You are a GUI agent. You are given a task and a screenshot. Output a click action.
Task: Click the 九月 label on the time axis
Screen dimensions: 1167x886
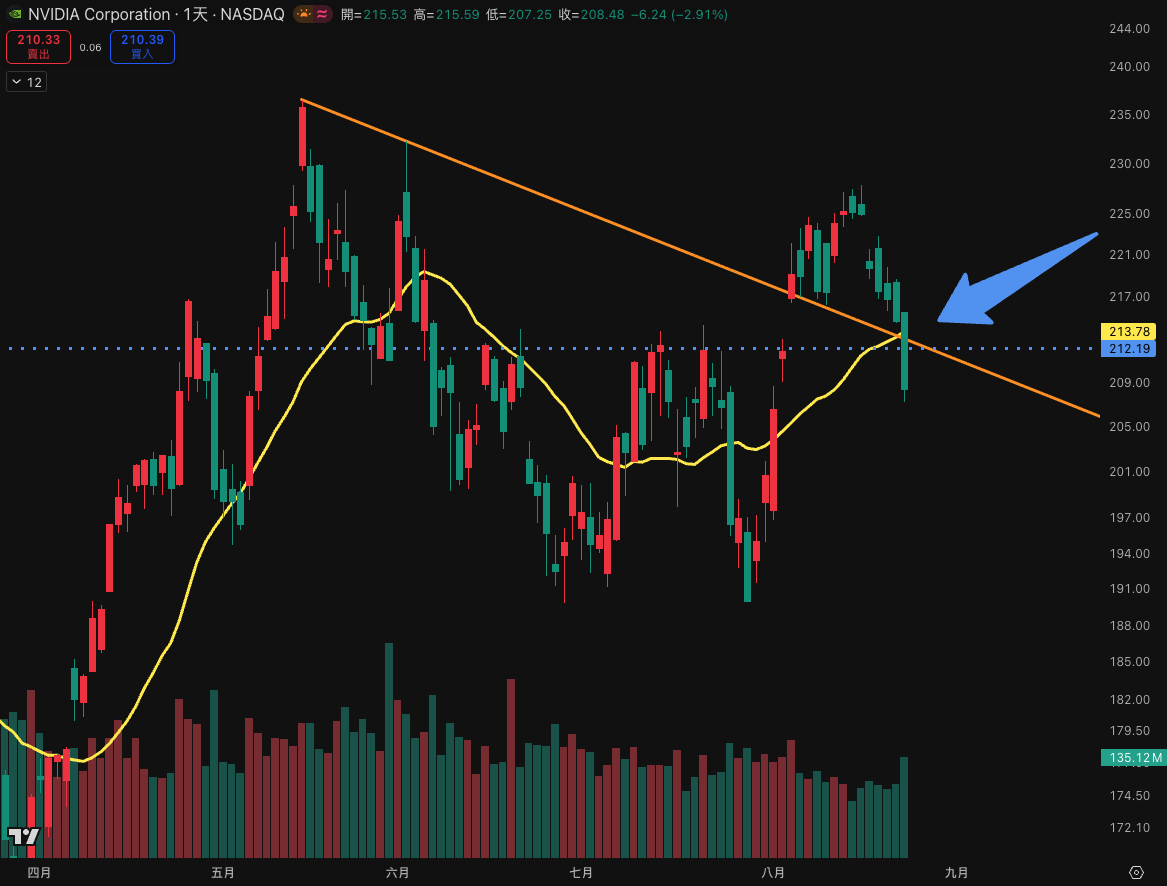pos(956,872)
